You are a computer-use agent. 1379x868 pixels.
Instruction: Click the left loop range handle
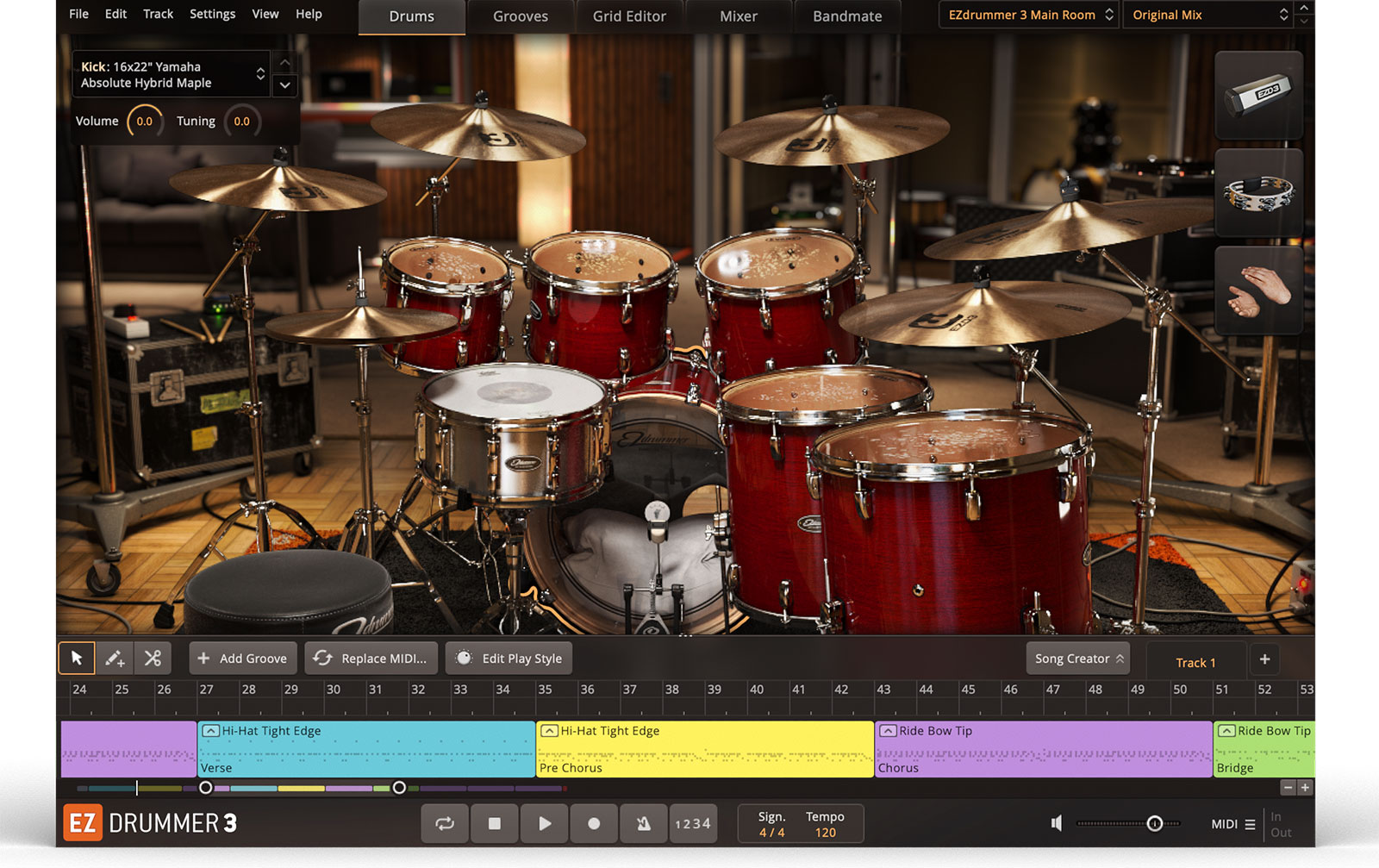[205, 788]
